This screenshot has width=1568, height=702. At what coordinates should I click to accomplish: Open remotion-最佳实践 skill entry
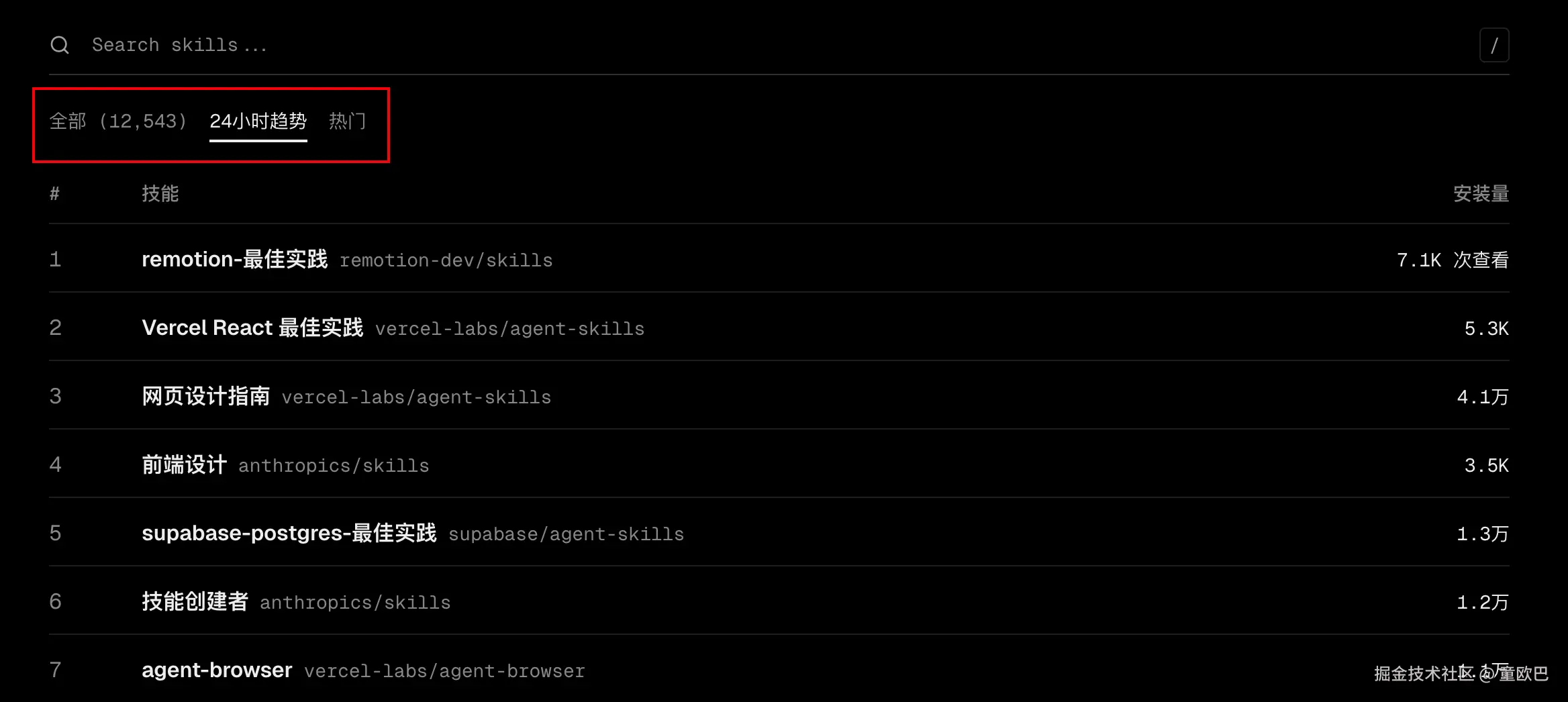tap(234, 259)
